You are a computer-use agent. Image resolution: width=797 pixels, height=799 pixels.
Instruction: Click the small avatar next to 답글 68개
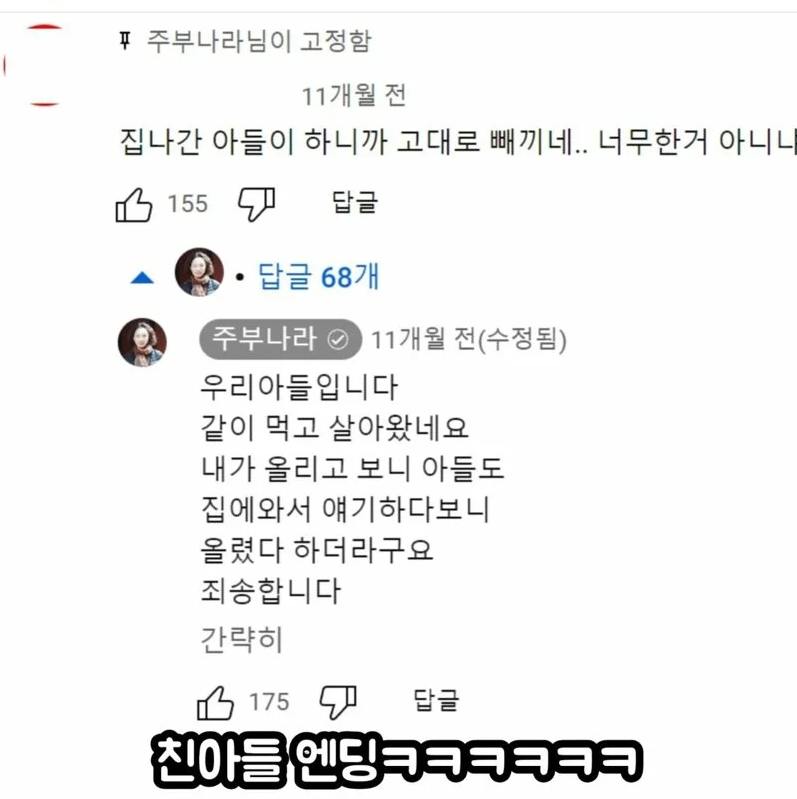[199, 272]
